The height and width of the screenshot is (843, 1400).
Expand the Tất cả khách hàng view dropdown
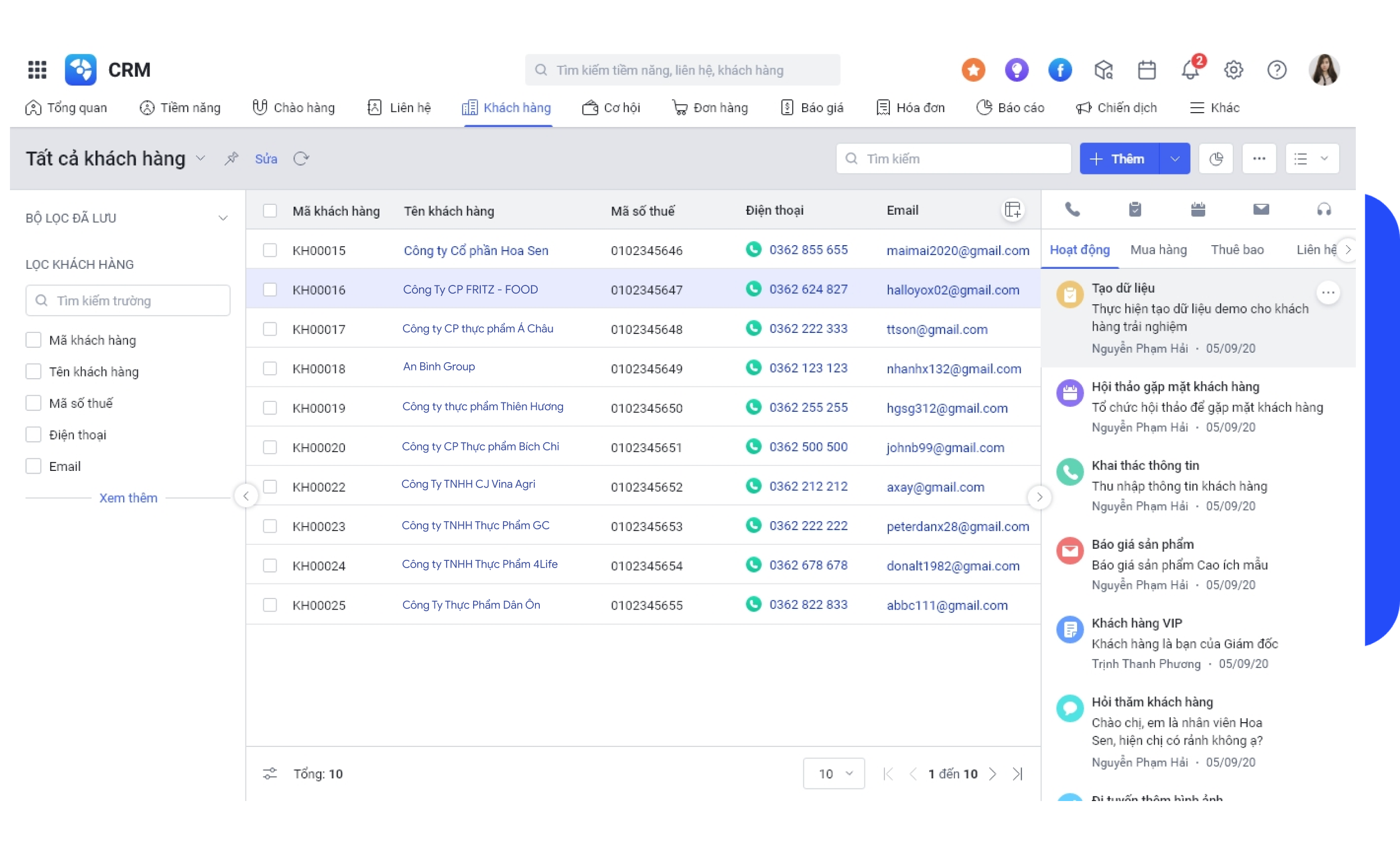200,158
